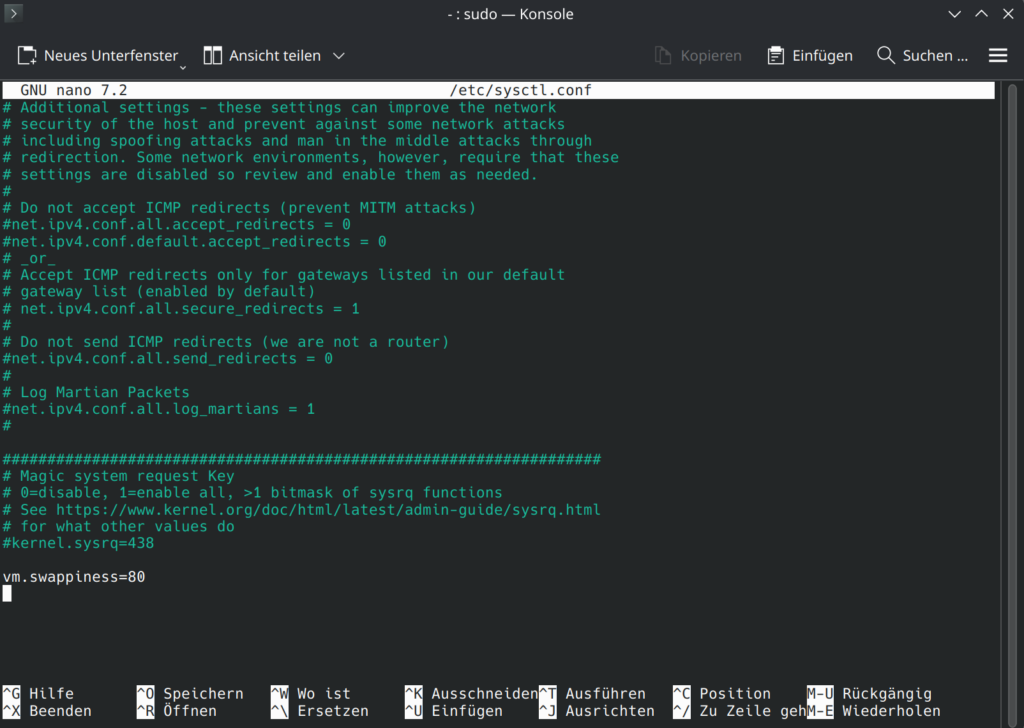Open the hamburger menu
Image resolution: width=1024 pixels, height=728 pixels.
[x=997, y=56]
